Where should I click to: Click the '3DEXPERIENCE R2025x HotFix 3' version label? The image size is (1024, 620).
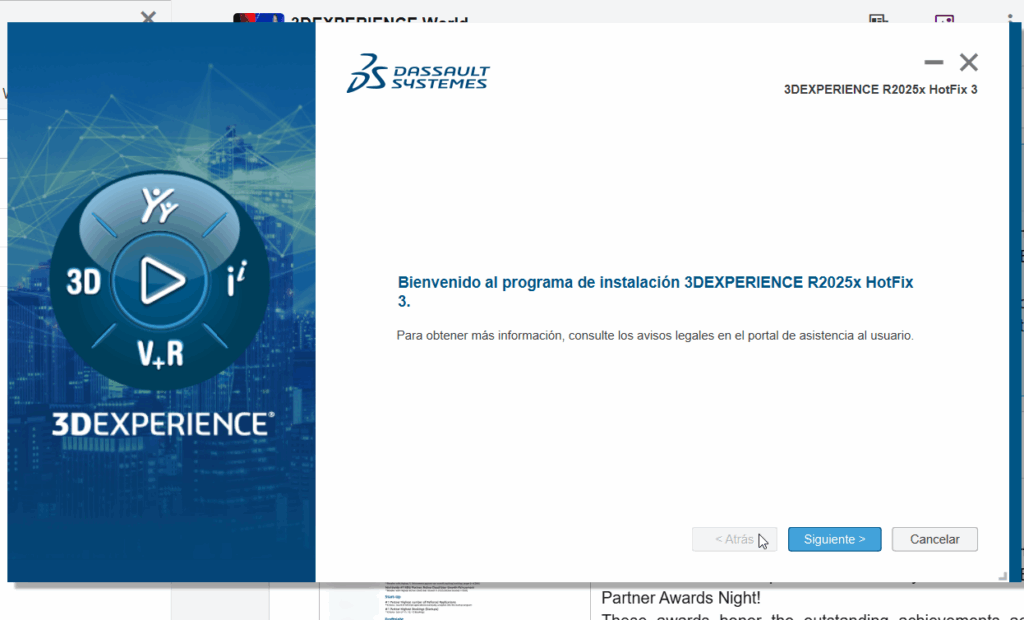880,90
